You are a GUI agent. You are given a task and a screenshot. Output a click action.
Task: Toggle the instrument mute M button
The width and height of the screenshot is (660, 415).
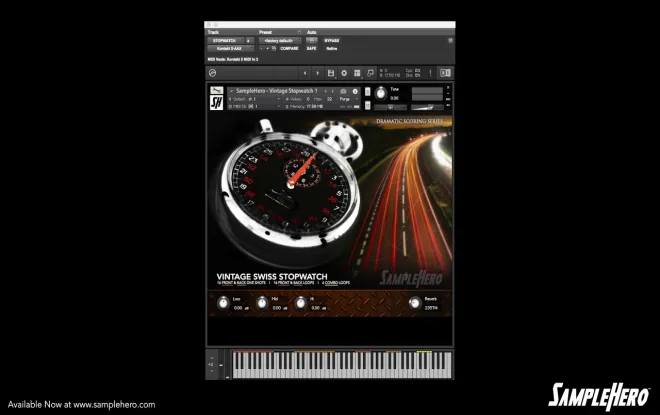[367, 105]
